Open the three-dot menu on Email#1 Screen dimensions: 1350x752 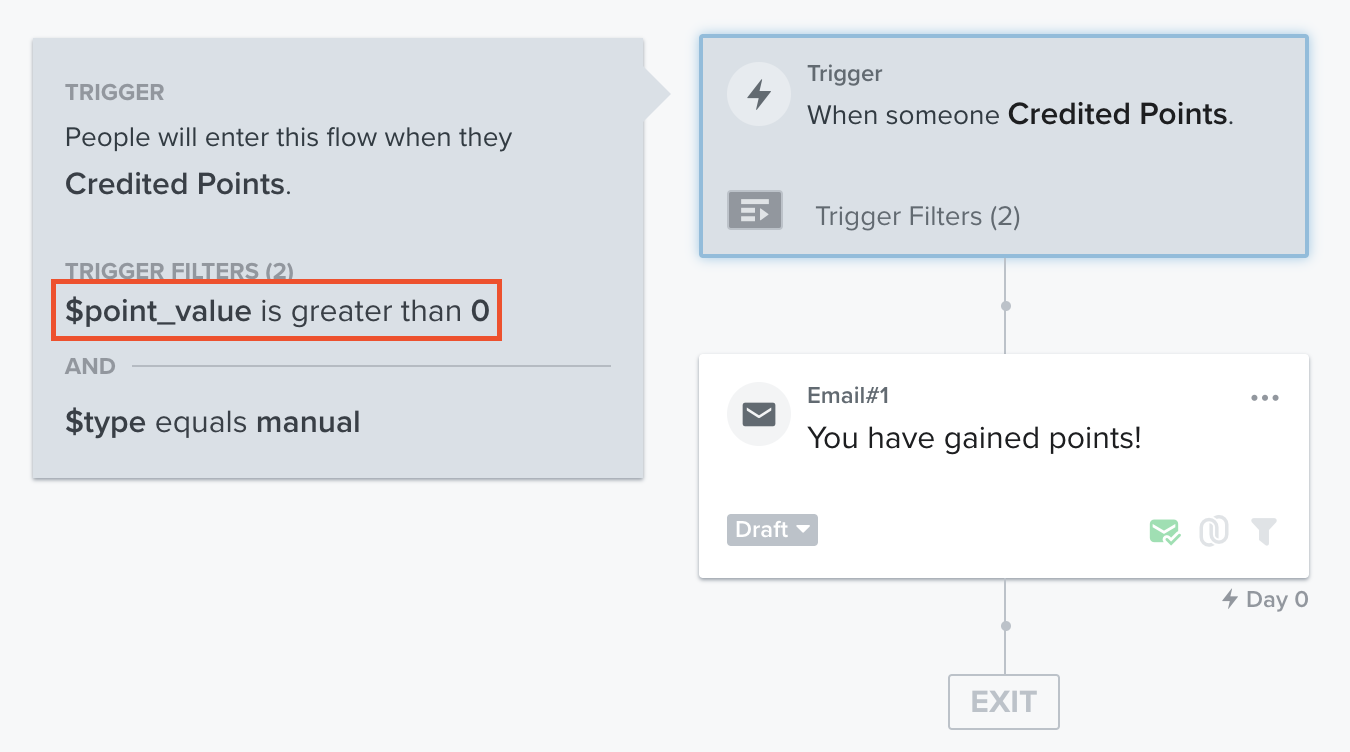[x=1265, y=398]
